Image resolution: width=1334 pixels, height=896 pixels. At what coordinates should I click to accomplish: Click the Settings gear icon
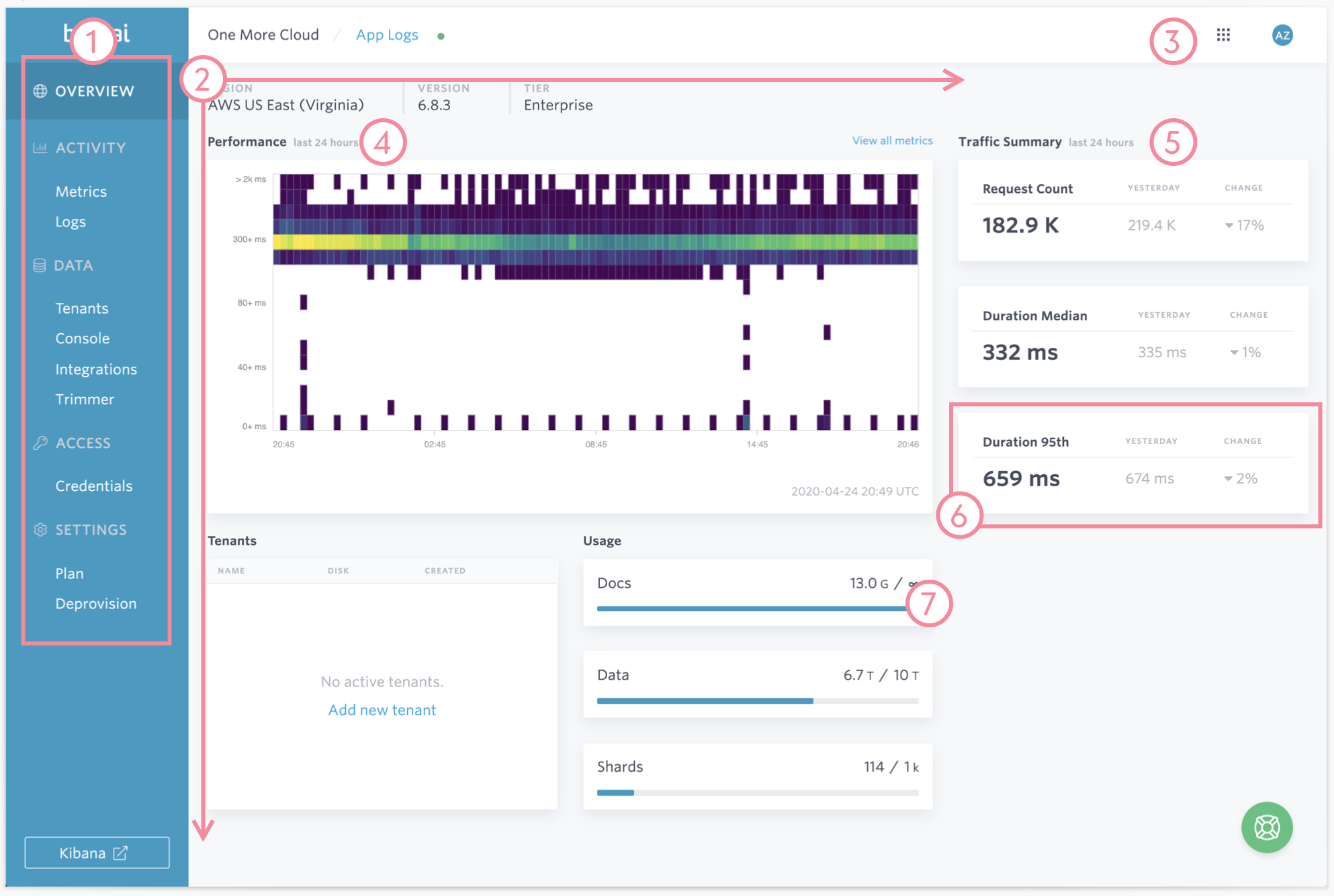40,530
